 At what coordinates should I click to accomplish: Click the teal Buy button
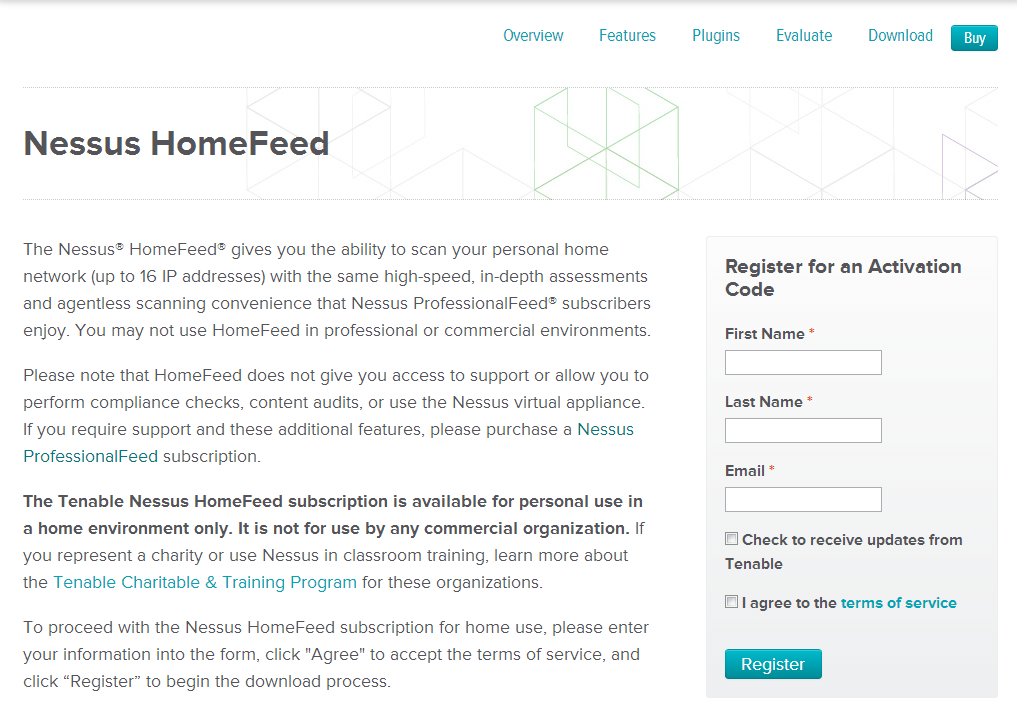974,38
